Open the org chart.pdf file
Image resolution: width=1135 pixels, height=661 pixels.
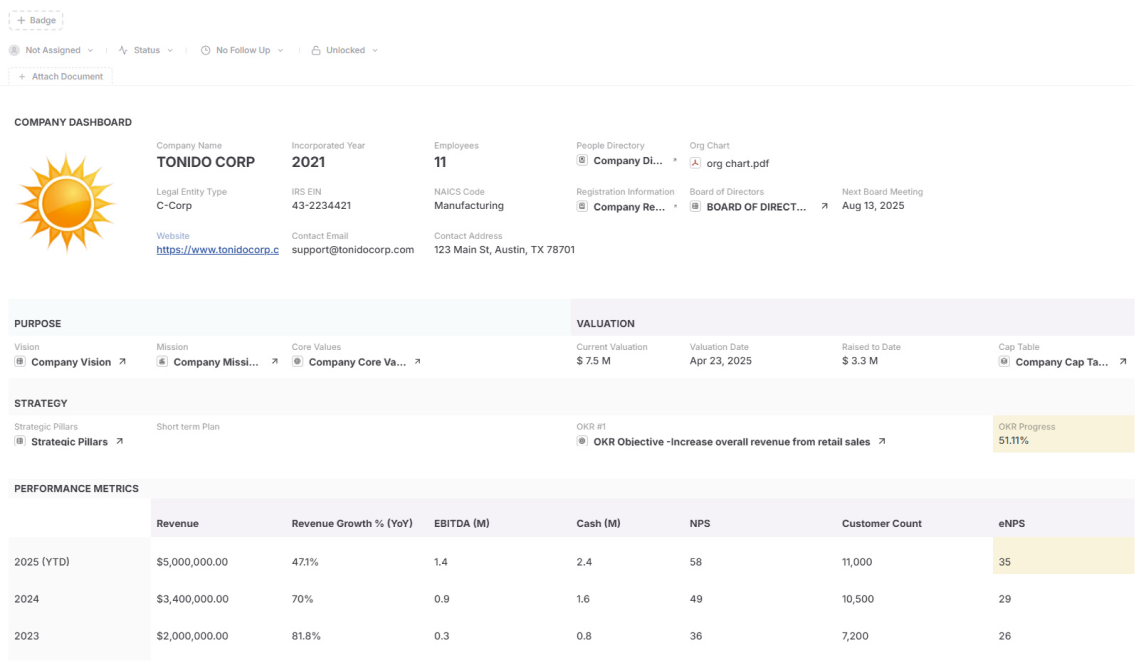pyautogui.click(x=738, y=164)
